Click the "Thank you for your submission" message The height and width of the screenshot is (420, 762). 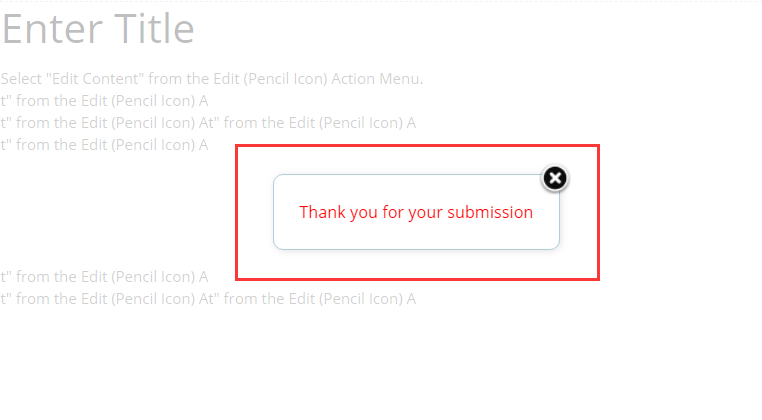coord(416,212)
